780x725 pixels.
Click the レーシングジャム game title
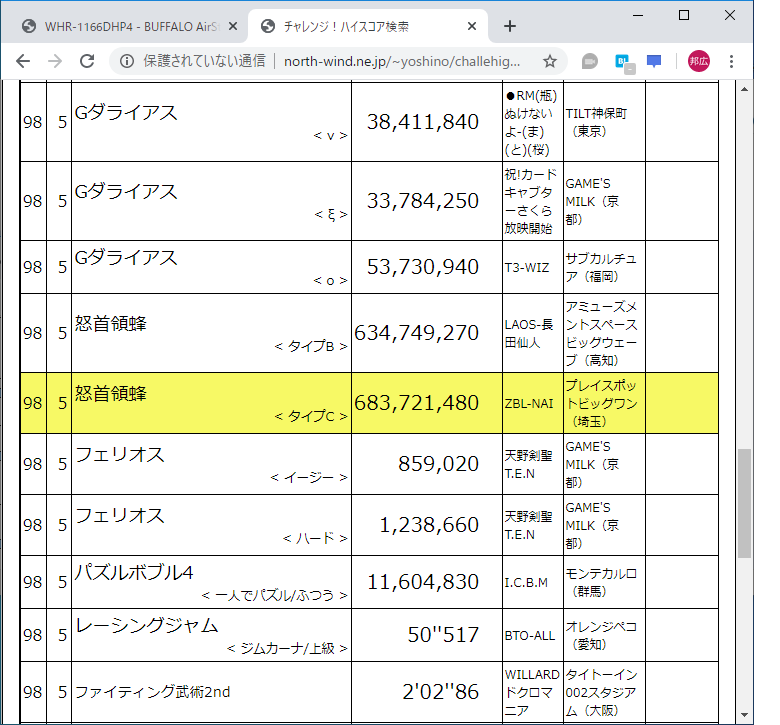point(146,625)
